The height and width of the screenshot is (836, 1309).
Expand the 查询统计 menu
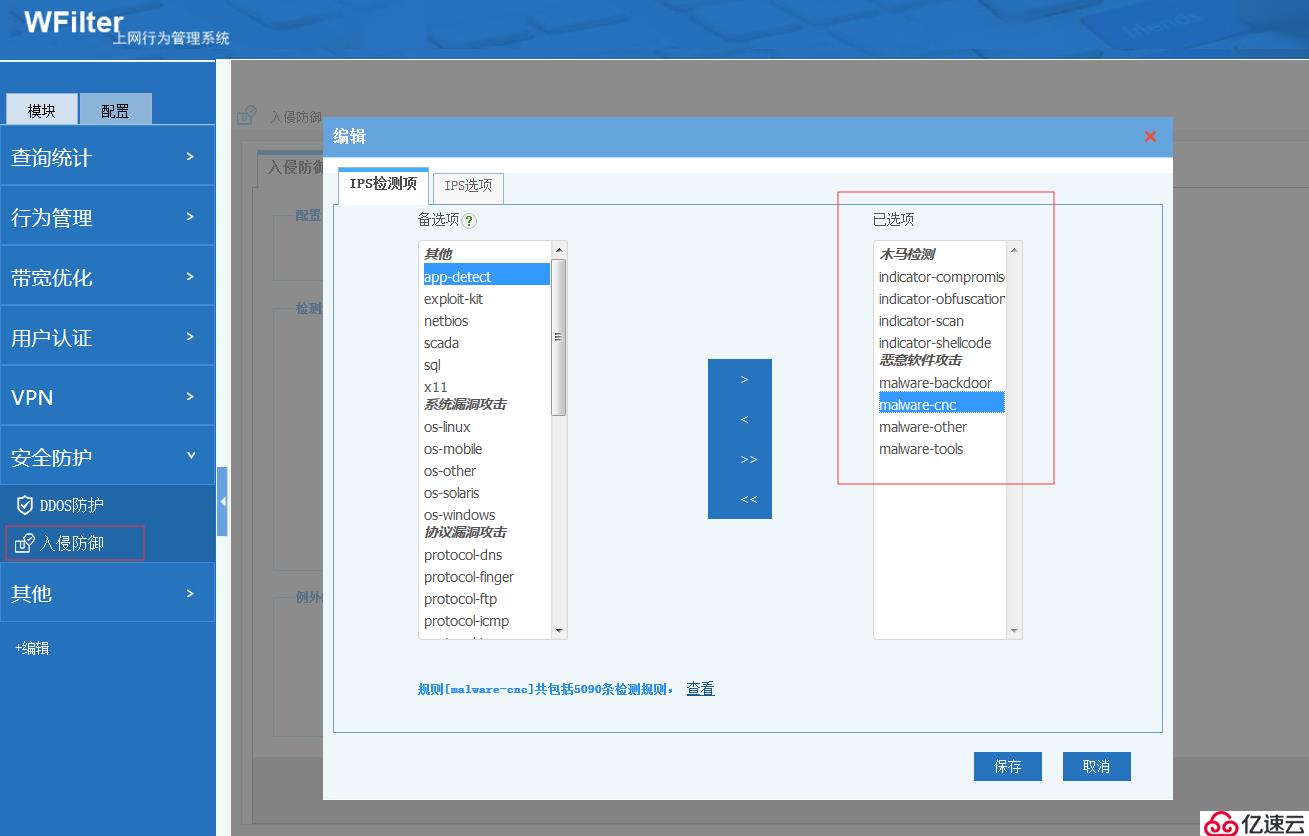(x=107, y=156)
